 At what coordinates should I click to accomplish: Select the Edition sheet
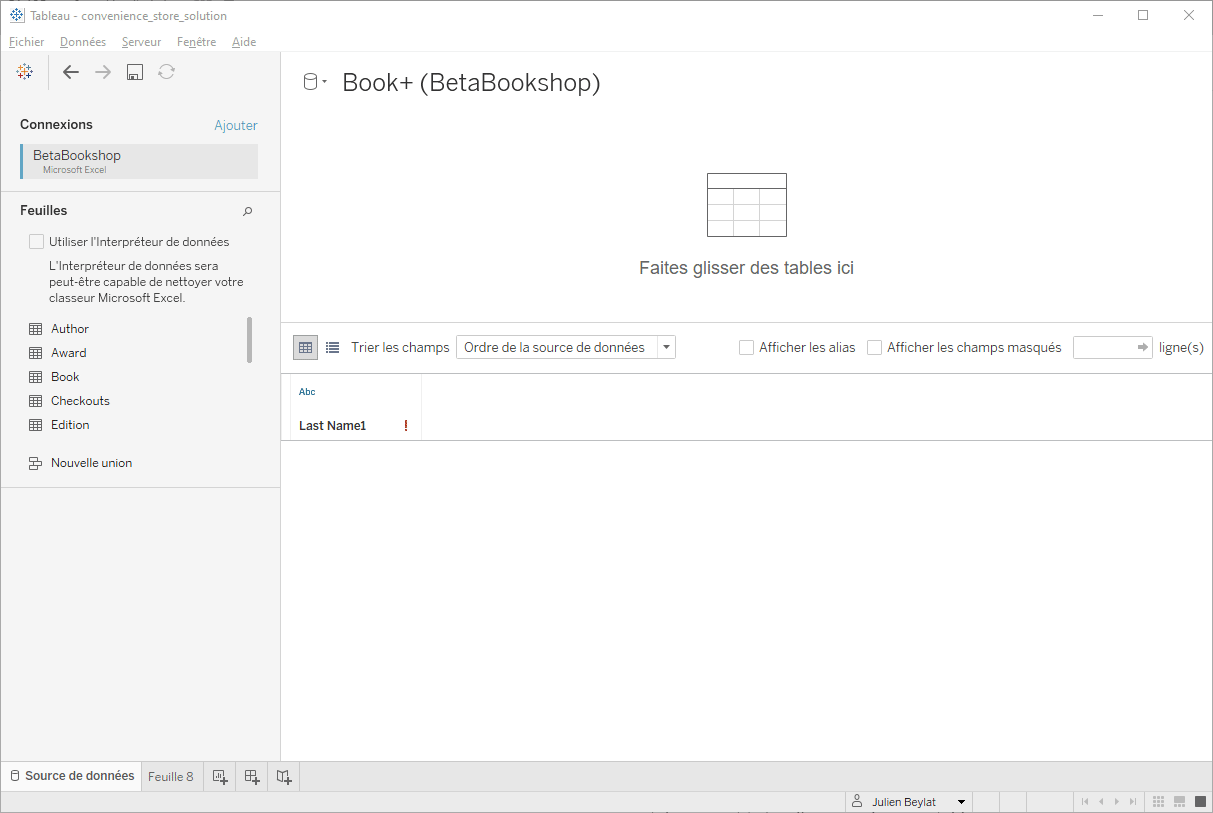pyautogui.click(x=70, y=425)
